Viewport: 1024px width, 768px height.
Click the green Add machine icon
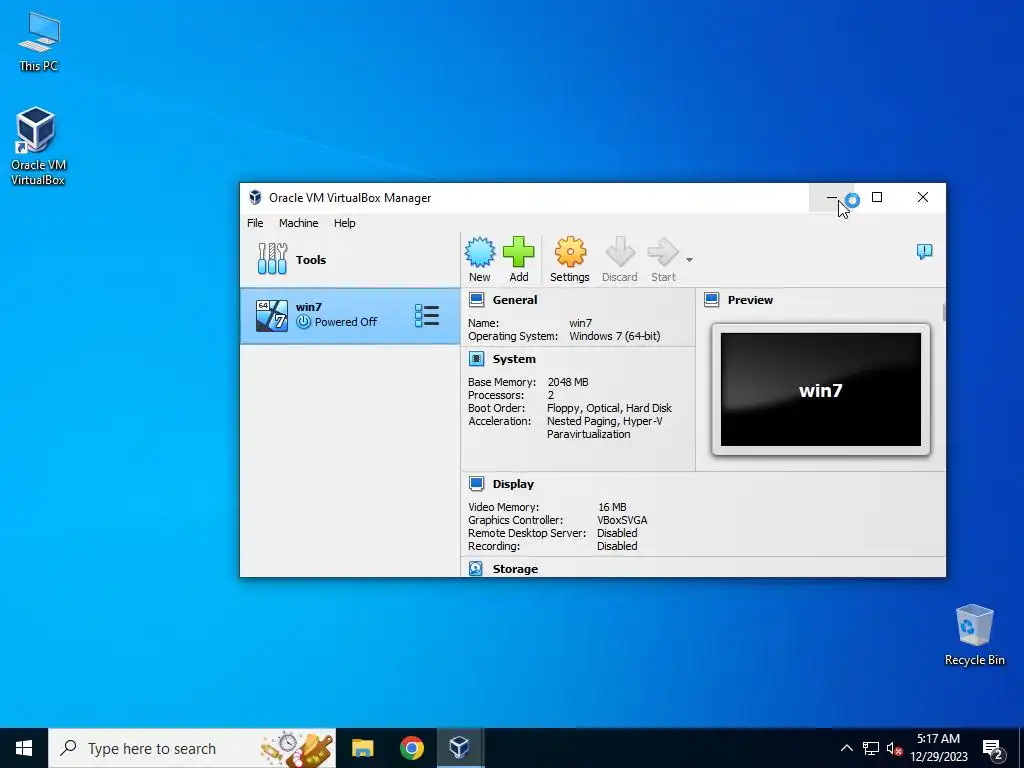[519, 252]
